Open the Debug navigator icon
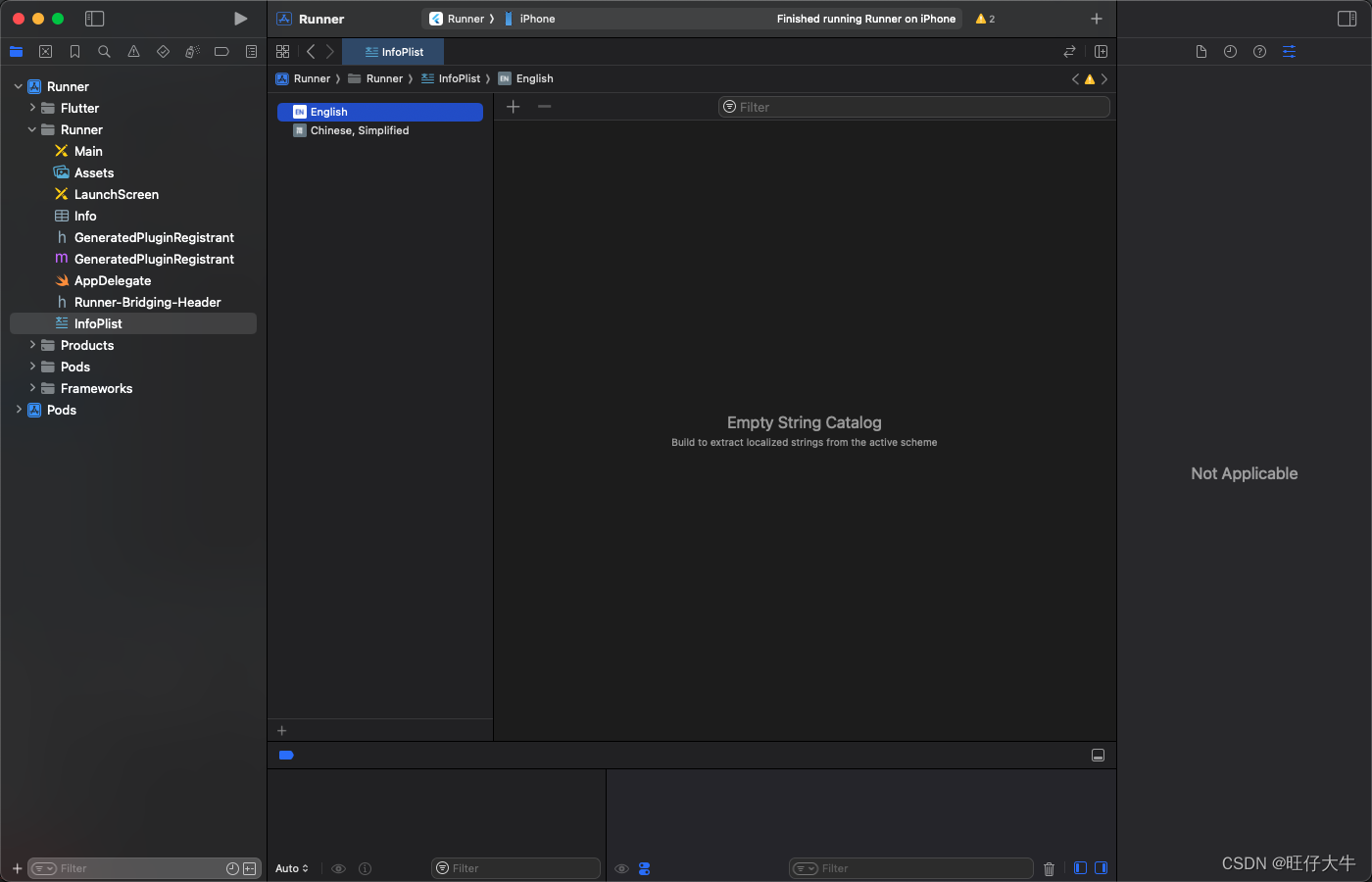1372x882 pixels. (x=192, y=52)
